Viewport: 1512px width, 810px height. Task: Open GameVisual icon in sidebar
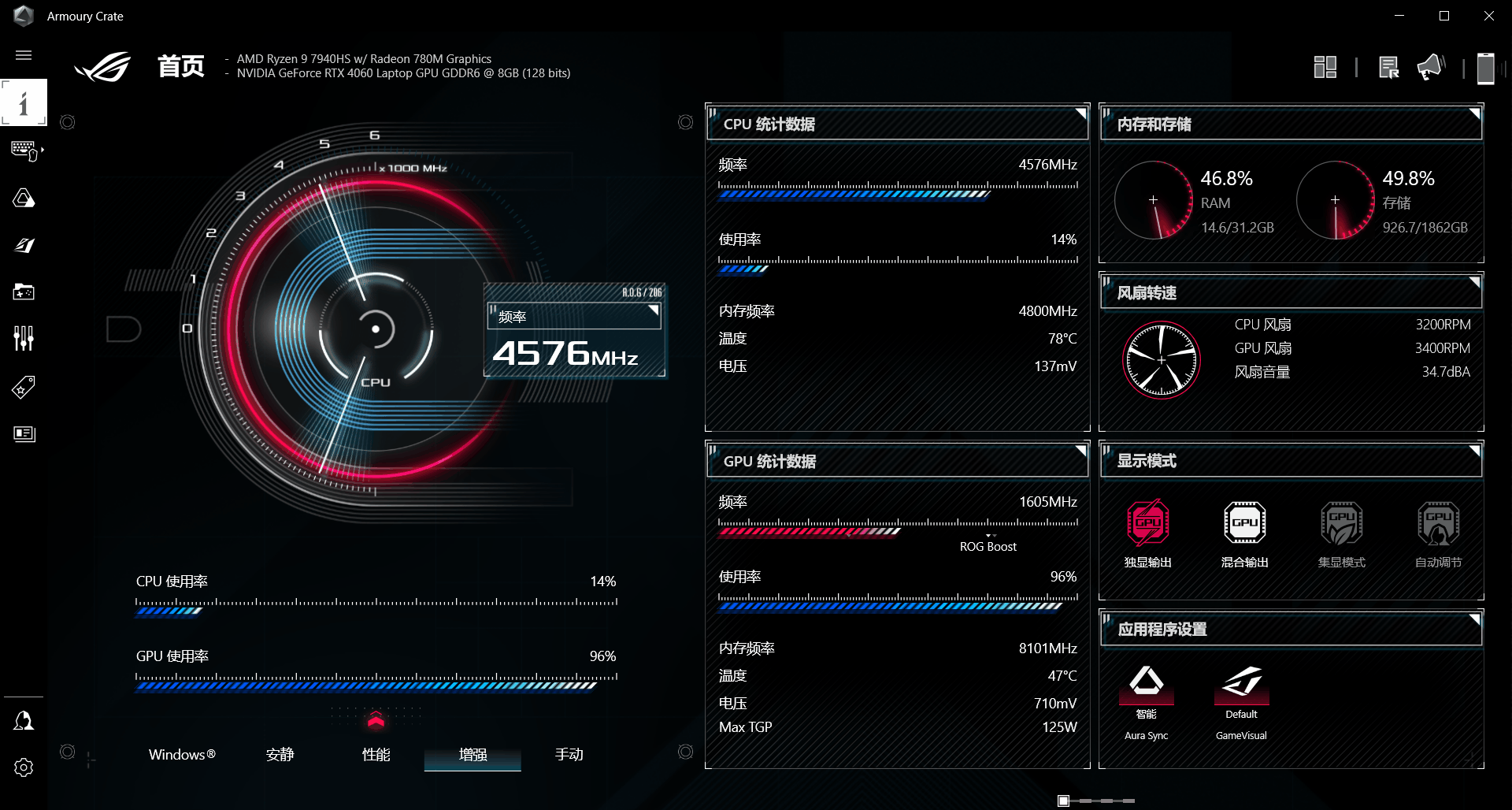(x=24, y=245)
